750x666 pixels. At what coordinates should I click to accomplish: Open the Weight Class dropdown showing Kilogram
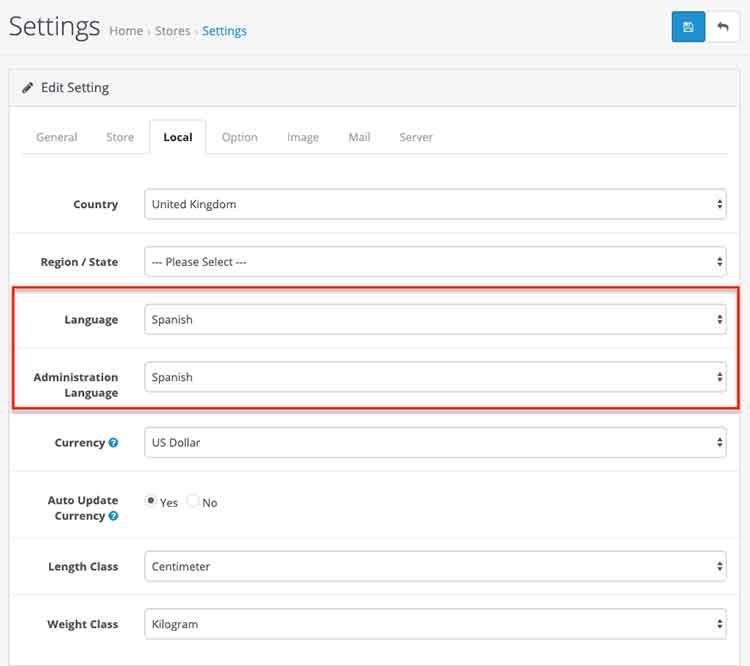point(435,624)
